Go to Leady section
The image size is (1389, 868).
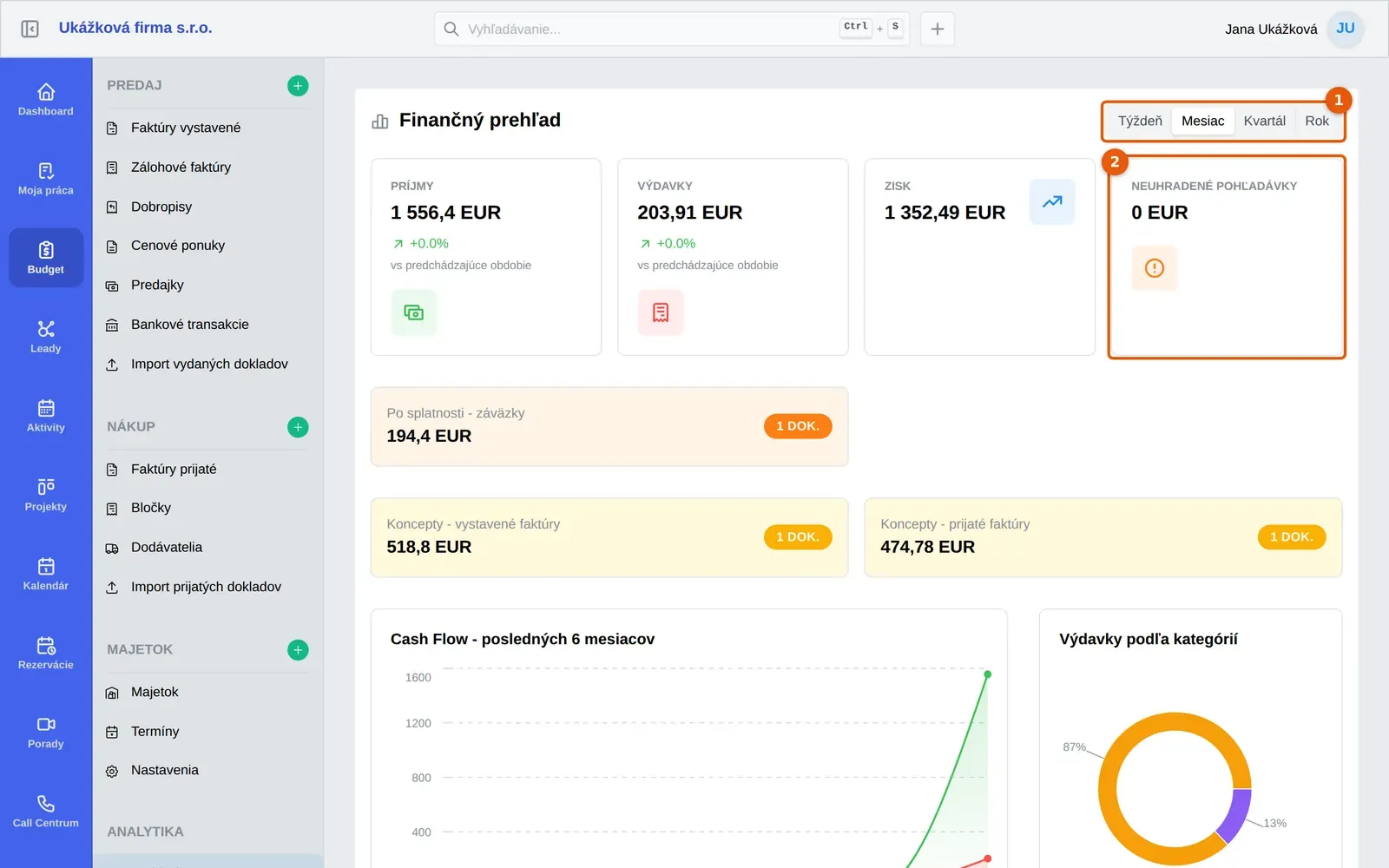pos(46,337)
